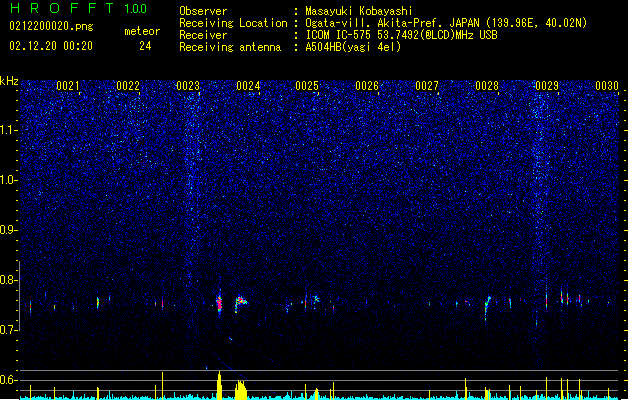The width and height of the screenshot is (629, 400).
Task: Click the ICOM IC-575 receiver text
Action: 401,35
